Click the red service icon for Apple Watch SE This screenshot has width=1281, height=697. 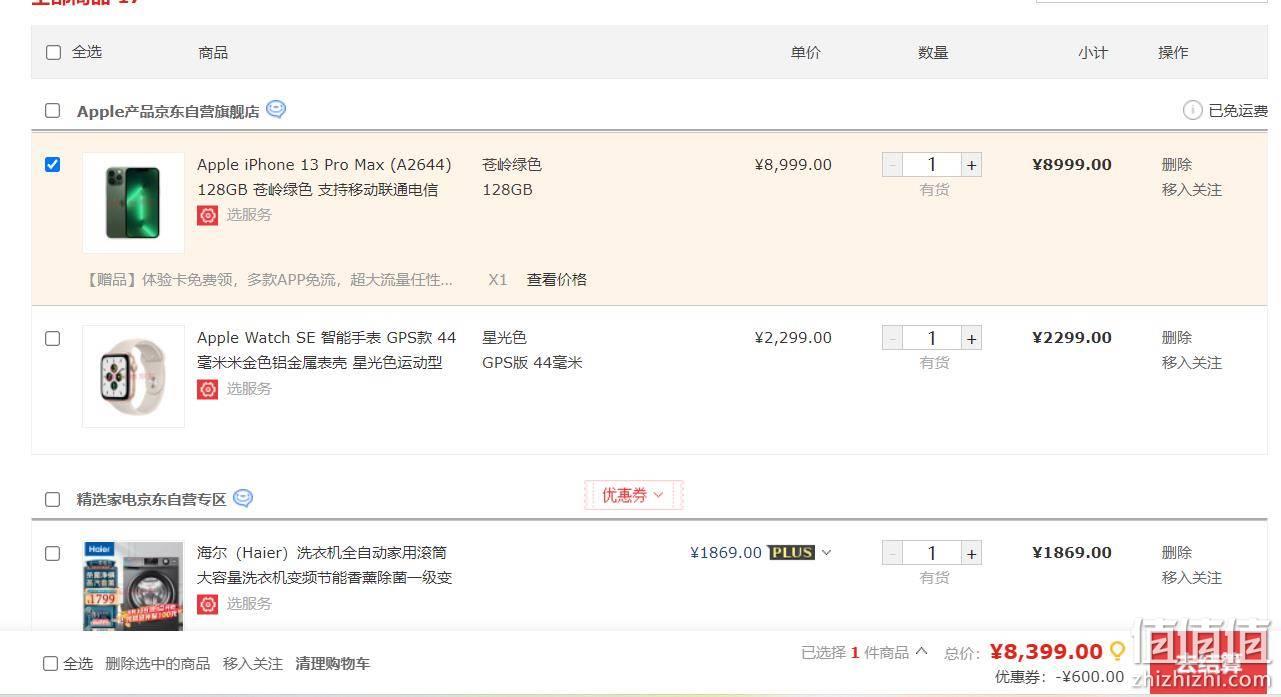(x=207, y=389)
